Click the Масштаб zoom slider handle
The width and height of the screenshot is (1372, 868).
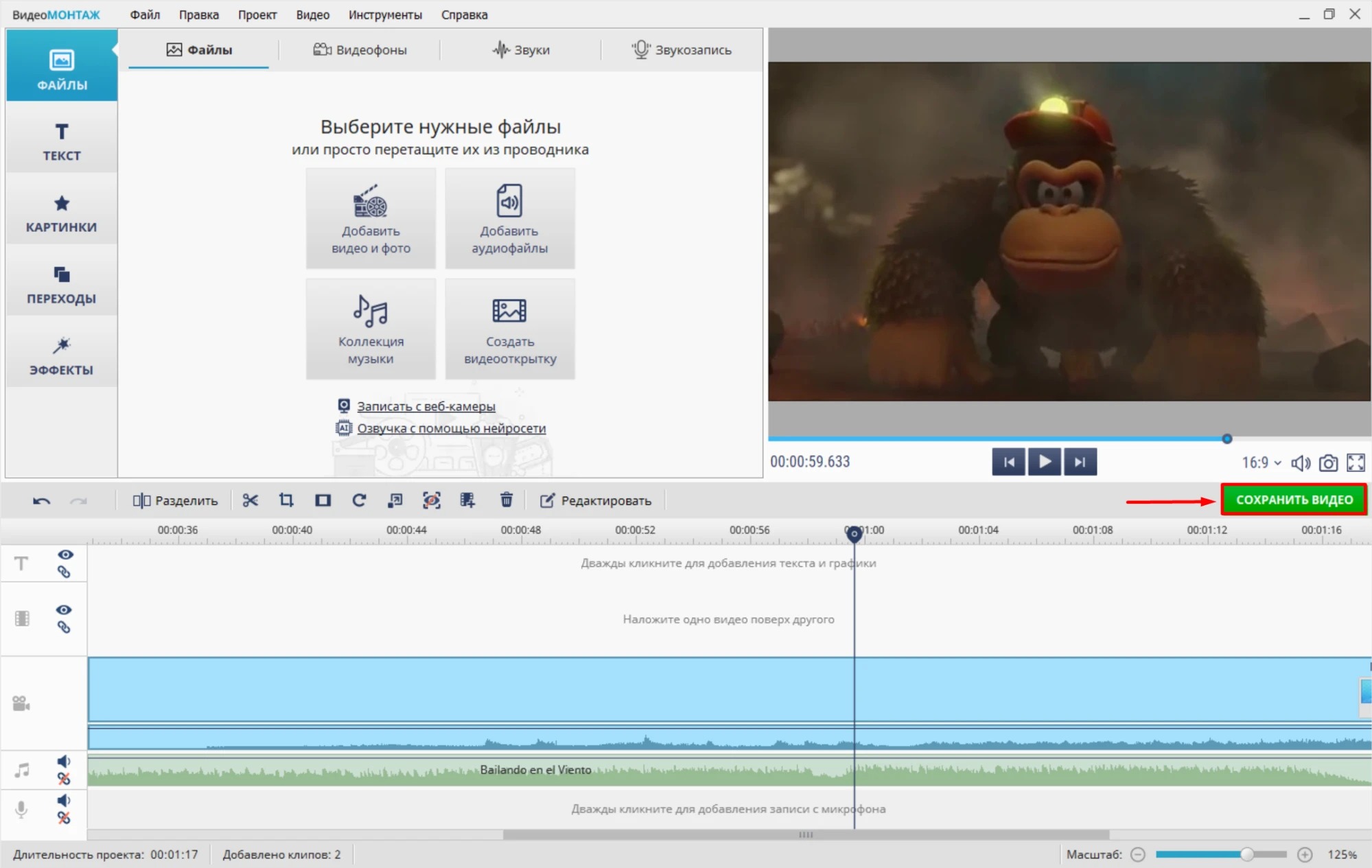(x=1247, y=854)
